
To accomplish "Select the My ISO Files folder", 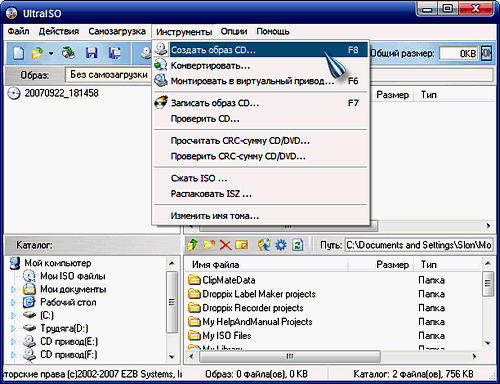I will tap(227, 335).
